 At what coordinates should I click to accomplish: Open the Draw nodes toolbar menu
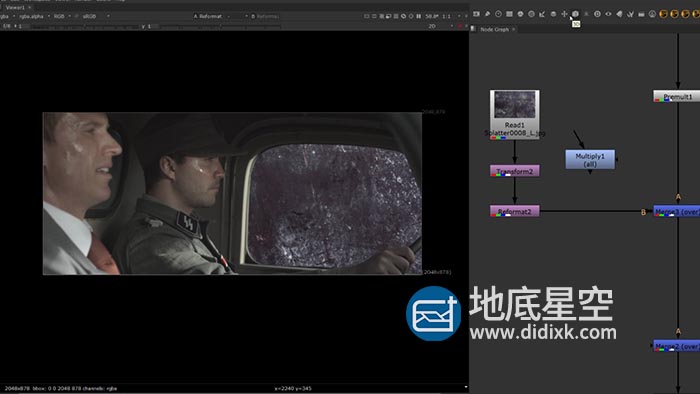click(488, 14)
